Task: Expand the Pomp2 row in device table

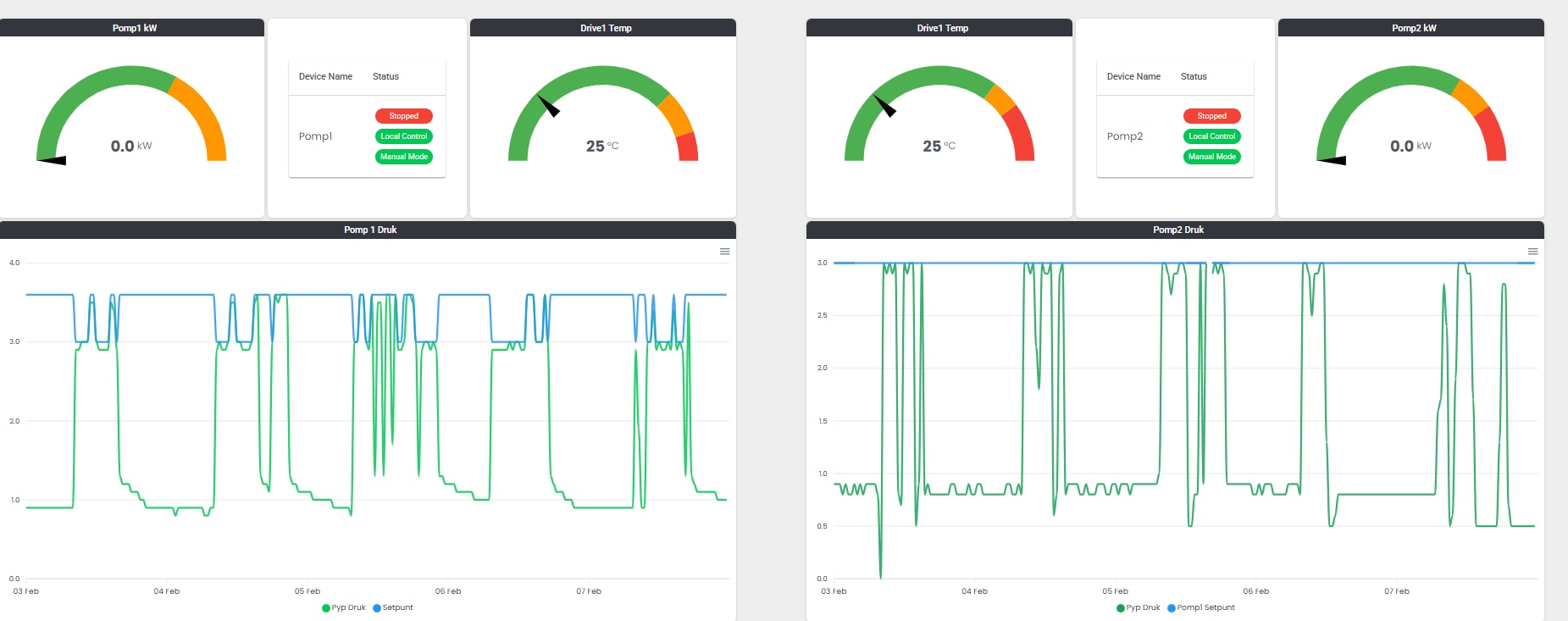Action: tap(1125, 136)
